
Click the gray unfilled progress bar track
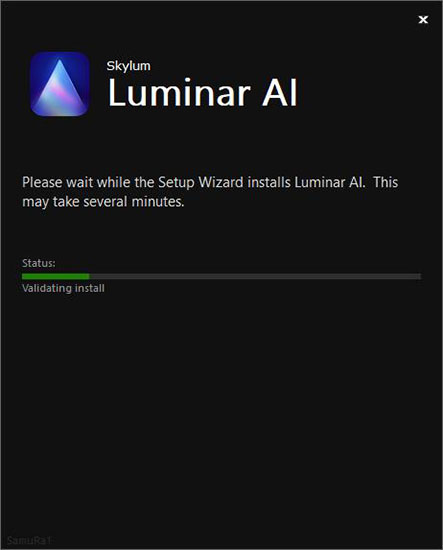click(255, 276)
